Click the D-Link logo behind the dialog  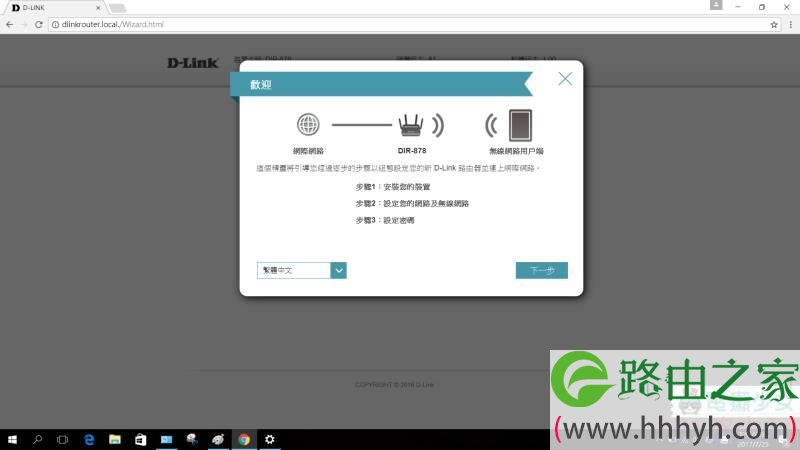[192, 63]
